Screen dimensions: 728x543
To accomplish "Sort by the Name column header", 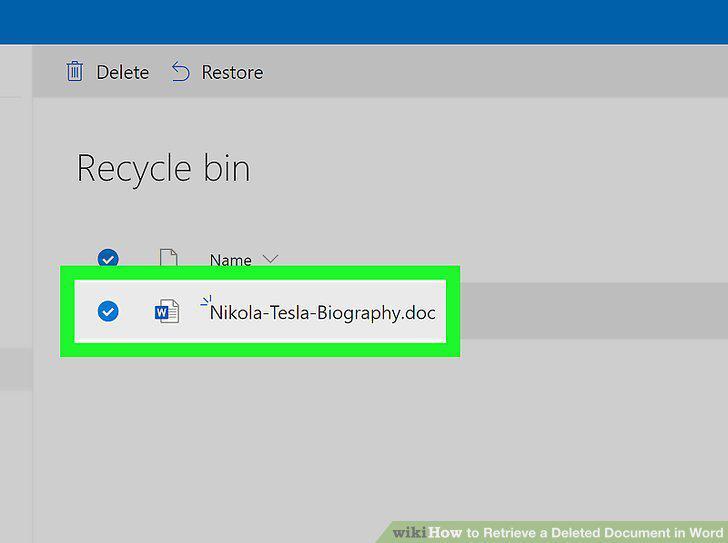I will pyautogui.click(x=230, y=260).
